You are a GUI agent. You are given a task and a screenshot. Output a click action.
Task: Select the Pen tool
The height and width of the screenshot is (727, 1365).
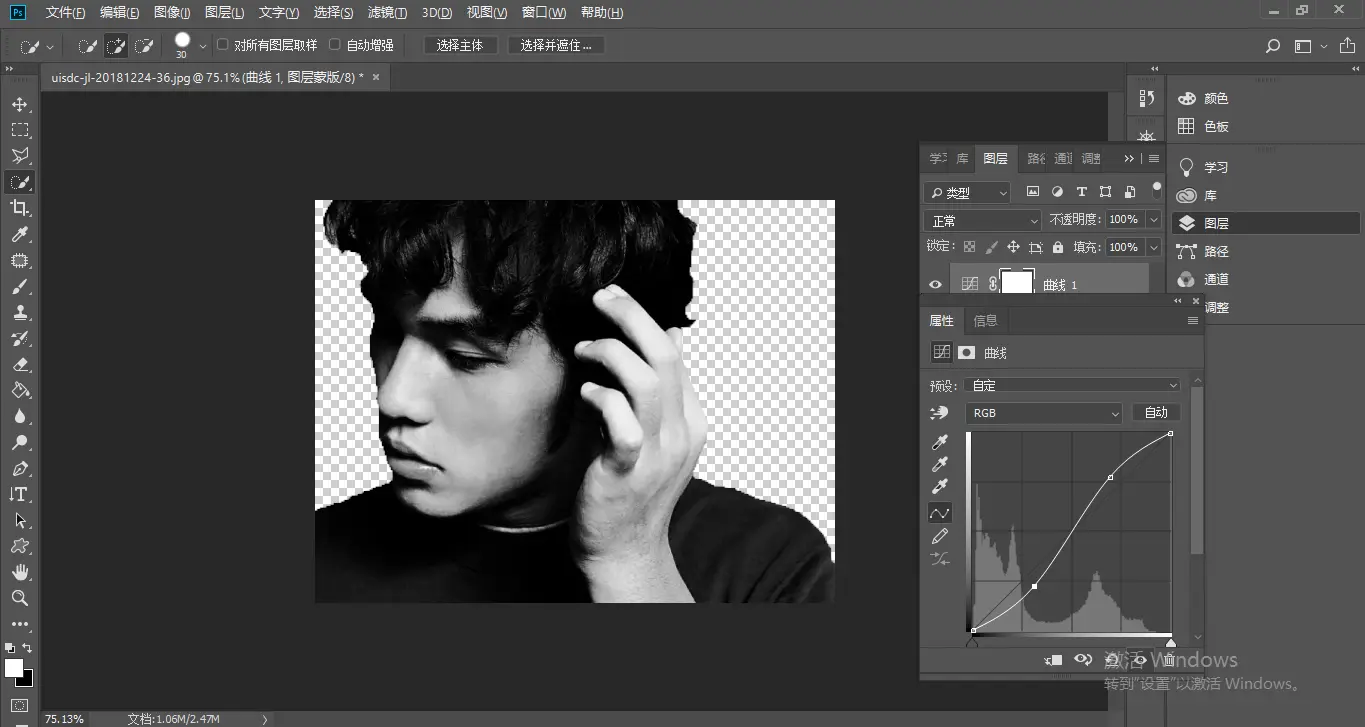pos(20,468)
